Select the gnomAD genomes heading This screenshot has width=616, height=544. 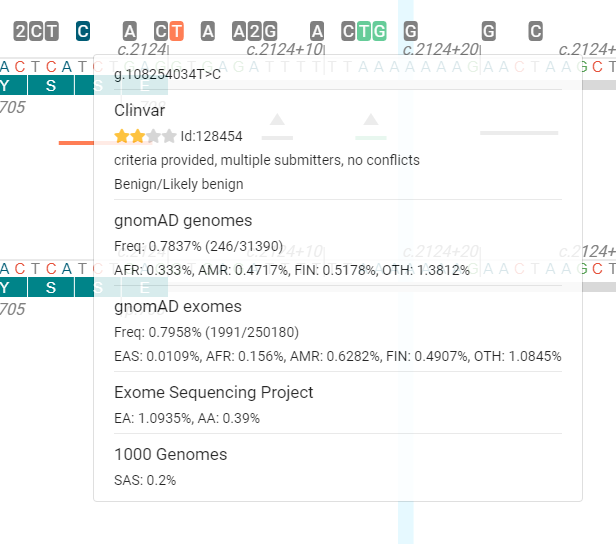[183, 220]
